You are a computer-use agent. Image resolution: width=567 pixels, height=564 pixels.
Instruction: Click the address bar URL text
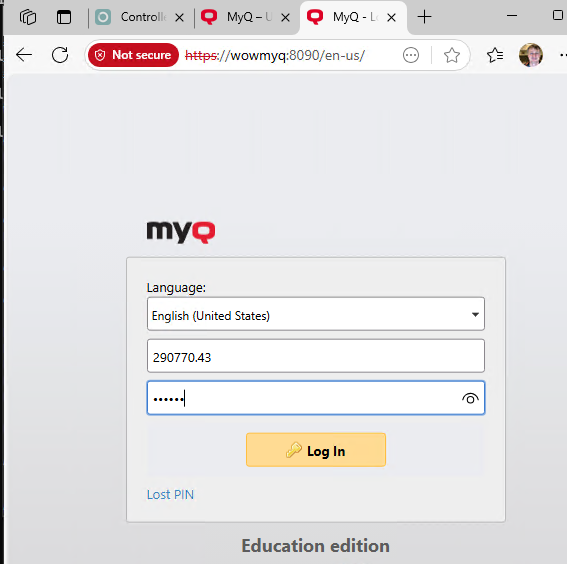coord(275,55)
